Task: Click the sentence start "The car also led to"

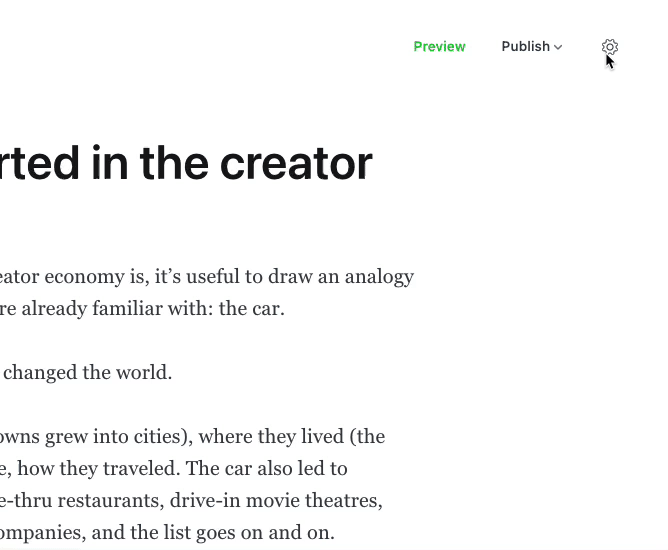Action: 266,469
